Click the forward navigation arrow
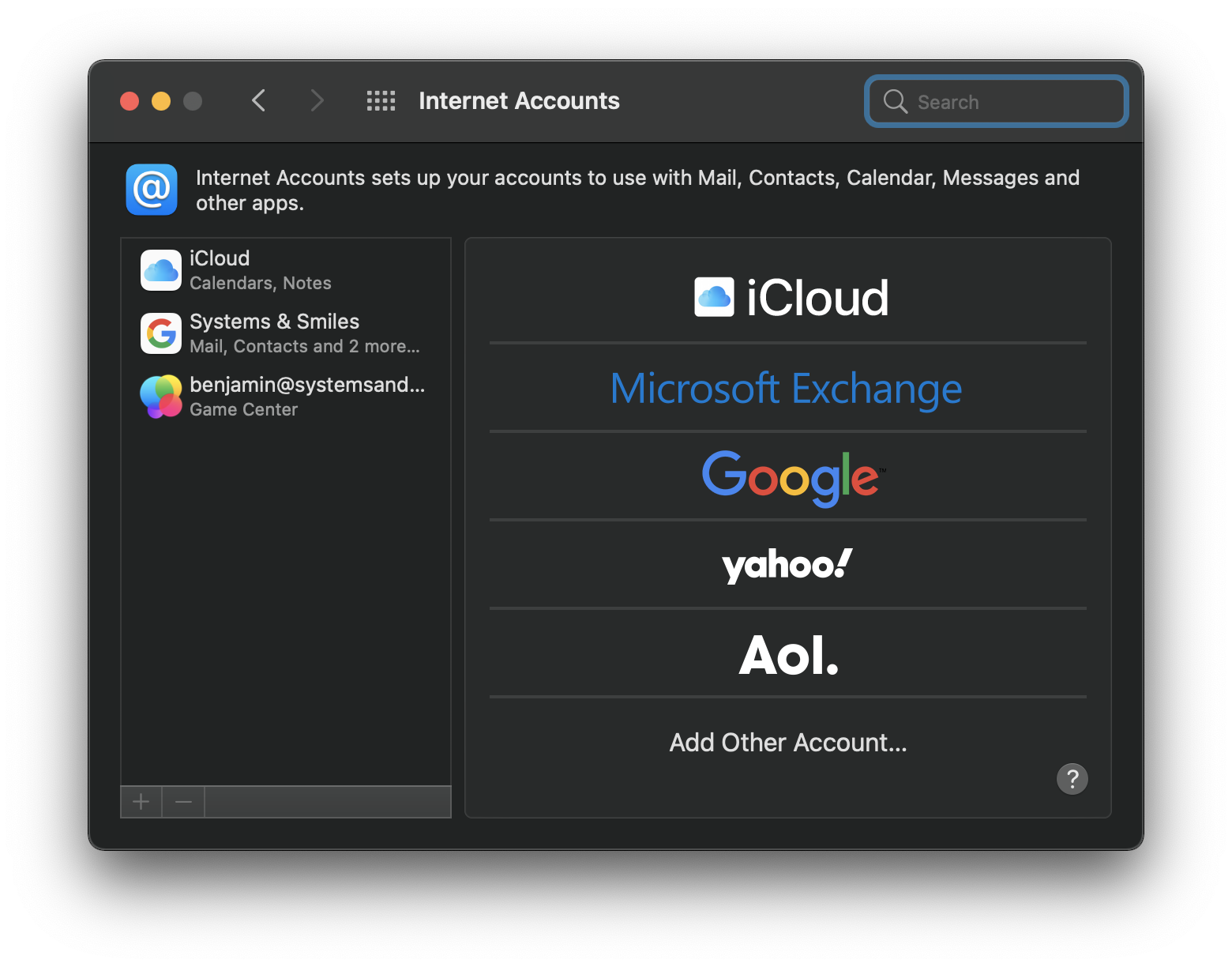The image size is (1232, 967). click(x=317, y=100)
